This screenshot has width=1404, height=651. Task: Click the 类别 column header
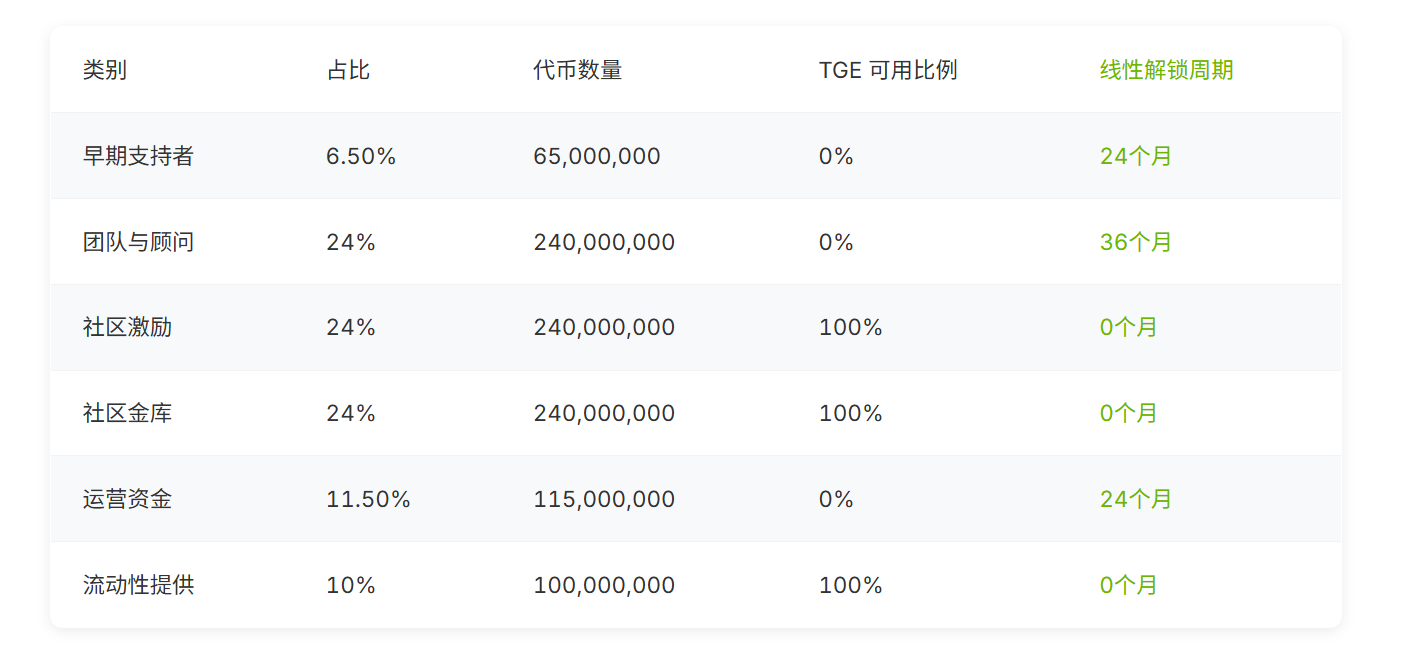click(105, 70)
